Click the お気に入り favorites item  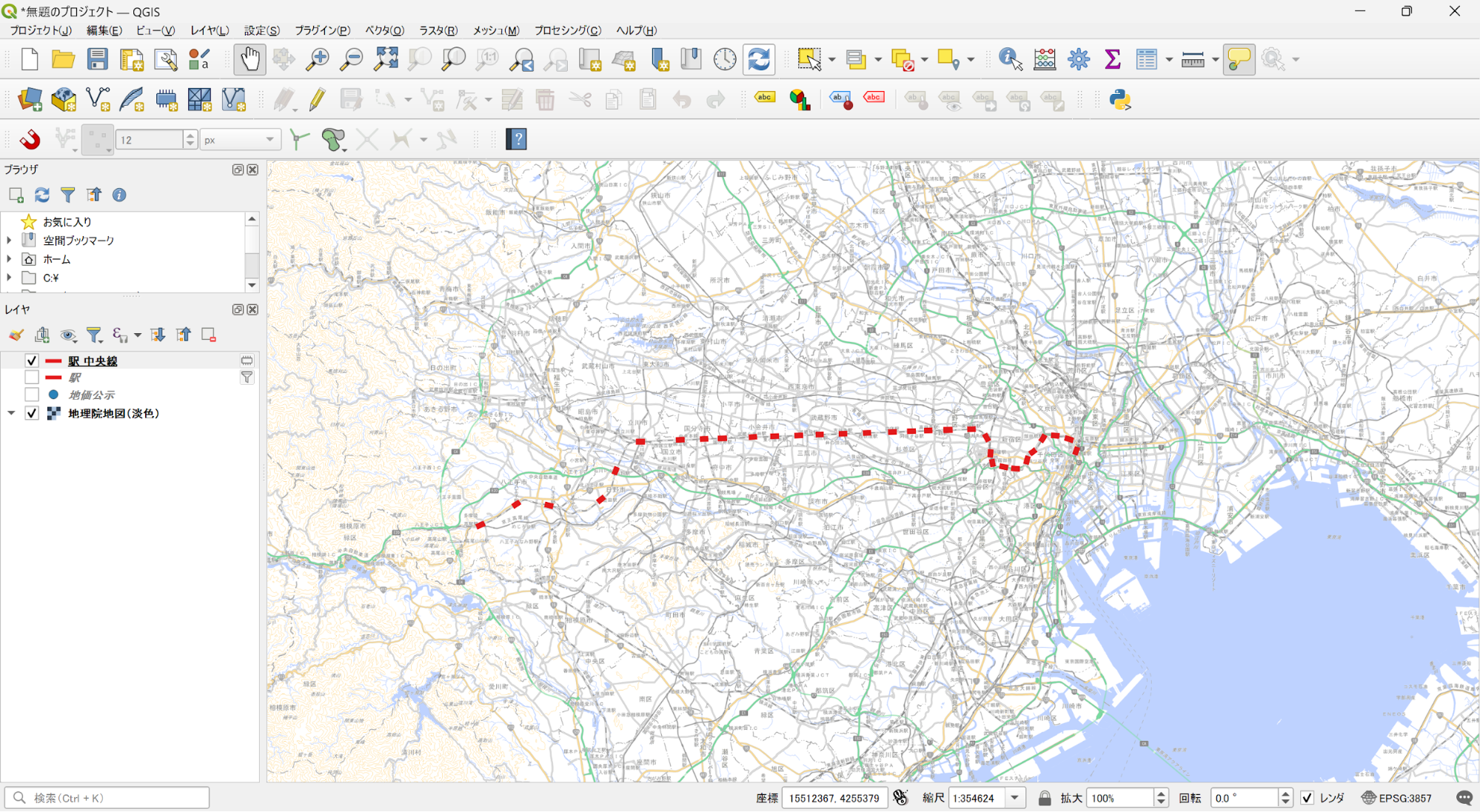(67, 222)
